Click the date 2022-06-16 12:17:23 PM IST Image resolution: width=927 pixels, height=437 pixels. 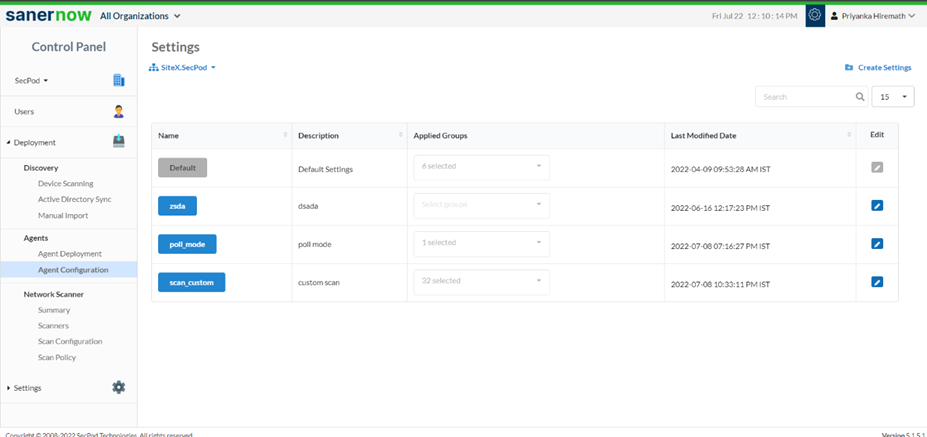(720, 208)
